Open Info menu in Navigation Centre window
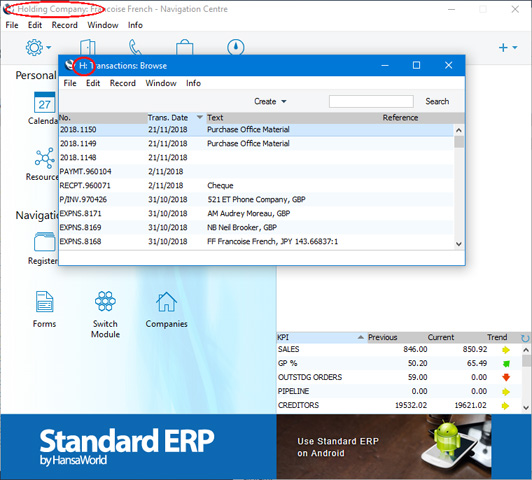 [135, 25]
